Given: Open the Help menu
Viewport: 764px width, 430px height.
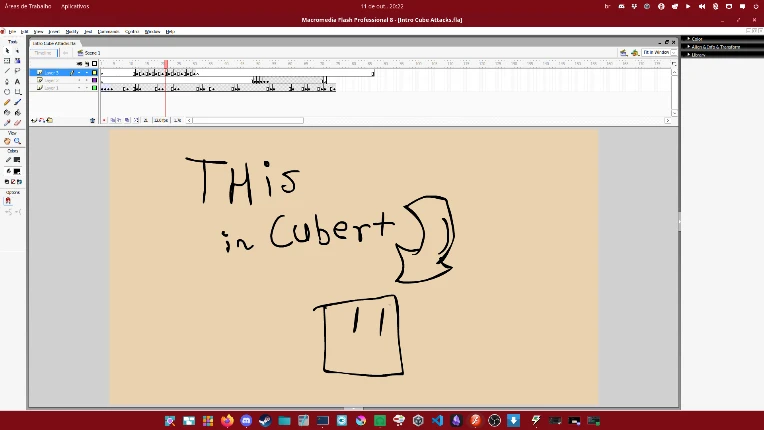Looking at the screenshot, I should click(170, 32).
